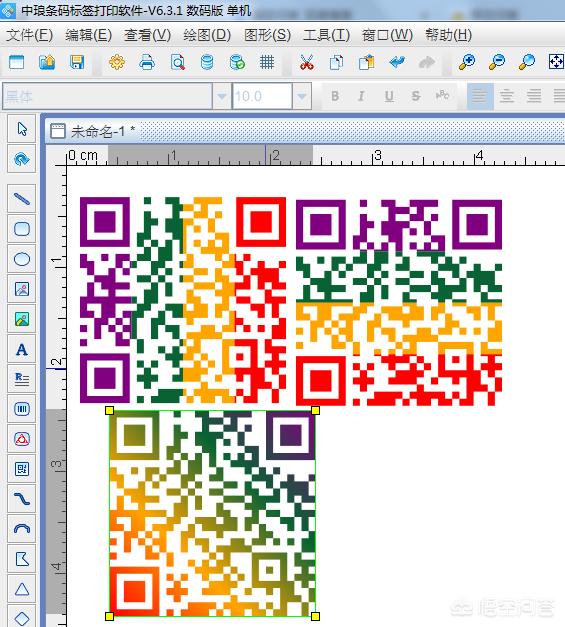Select the polygon drawing tool
The width and height of the screenshot is (565, 627).
(22, 559)
